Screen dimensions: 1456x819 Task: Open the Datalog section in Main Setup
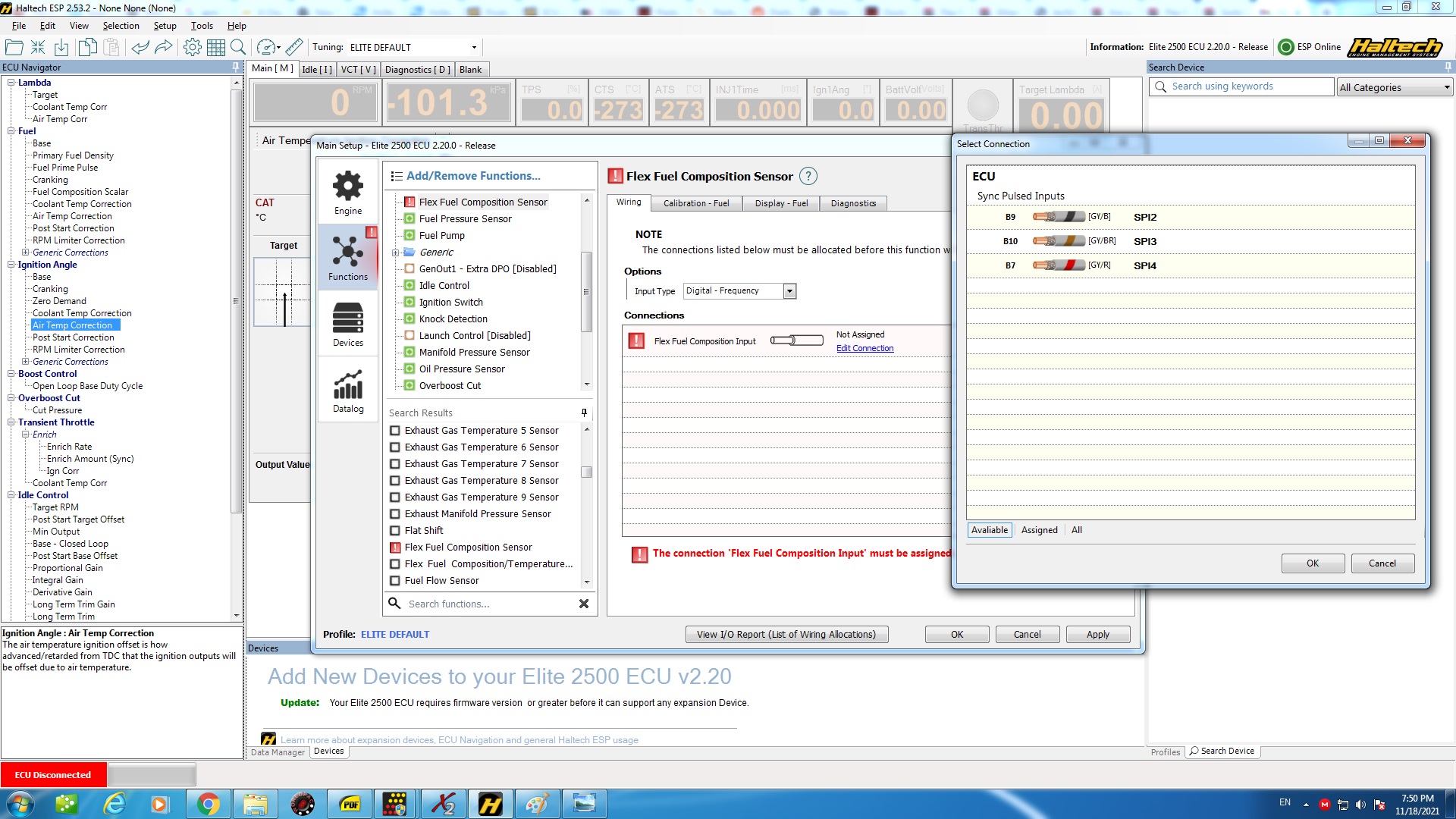tap(348, 390)
